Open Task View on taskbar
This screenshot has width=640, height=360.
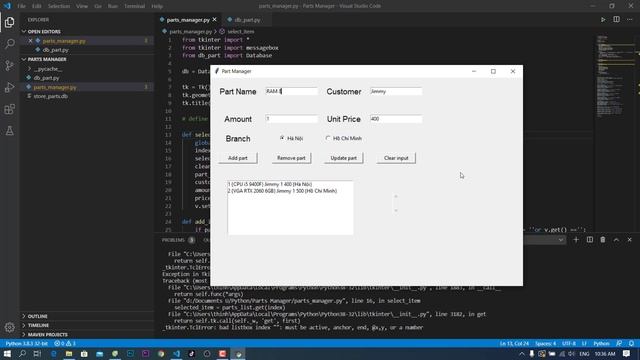[37, 353]
